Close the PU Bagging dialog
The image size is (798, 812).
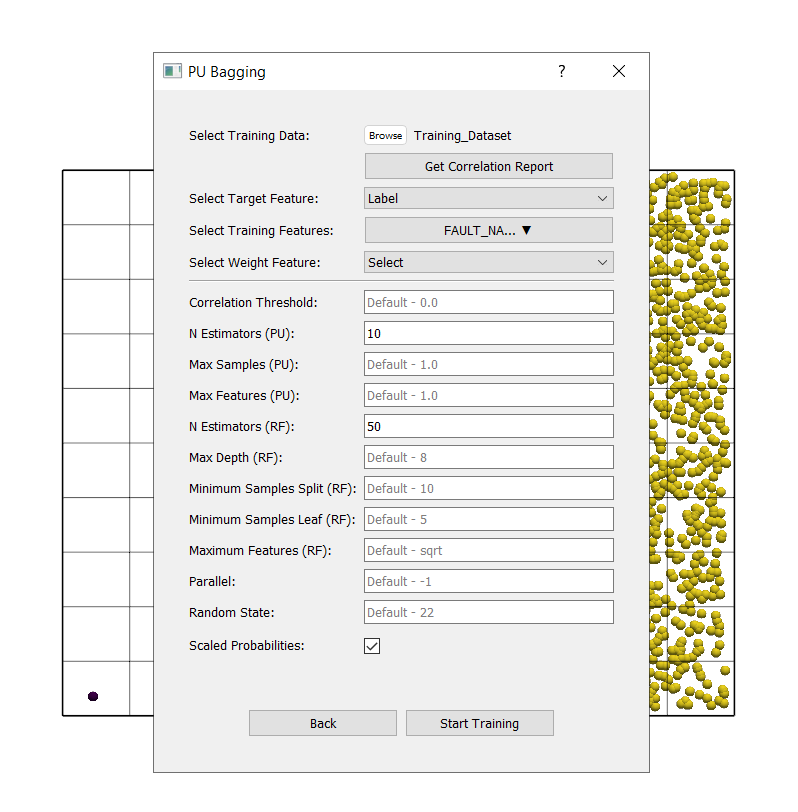(619, 72)
